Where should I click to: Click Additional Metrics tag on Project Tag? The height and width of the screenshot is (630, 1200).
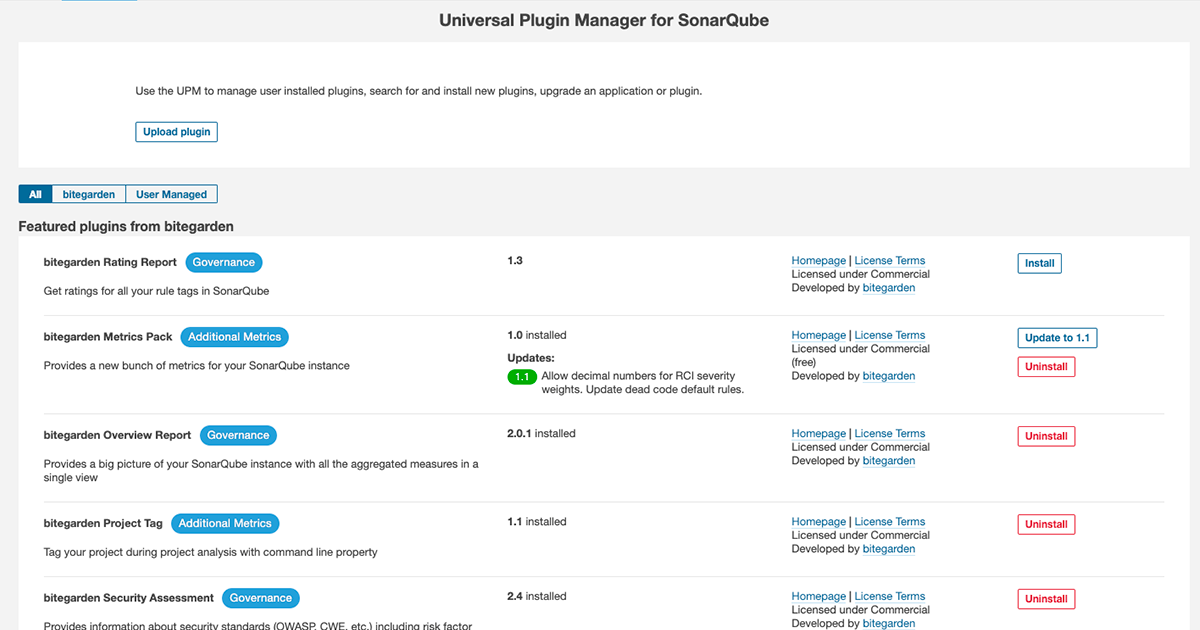(225, 523)
